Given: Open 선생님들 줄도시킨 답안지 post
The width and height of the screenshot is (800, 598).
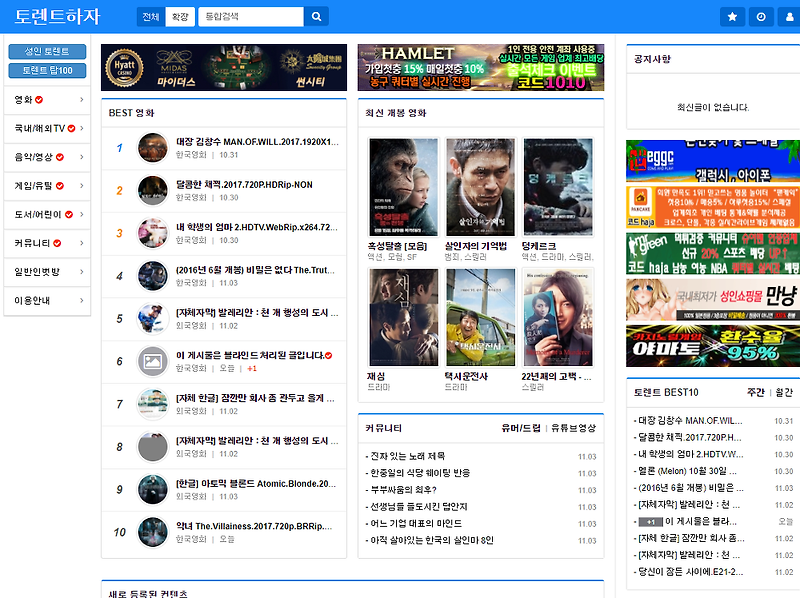Looking at the screenshot, I should point(418,507).
